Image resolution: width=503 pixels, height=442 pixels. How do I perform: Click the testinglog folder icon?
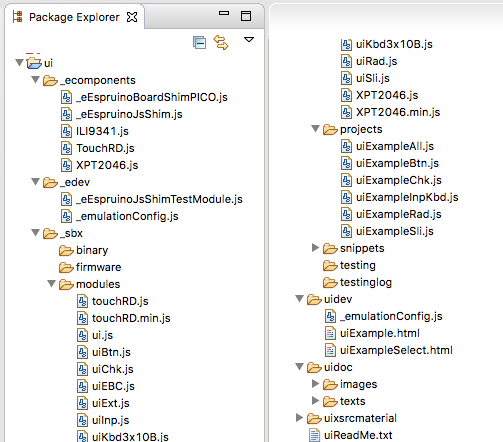coord(330,282)
